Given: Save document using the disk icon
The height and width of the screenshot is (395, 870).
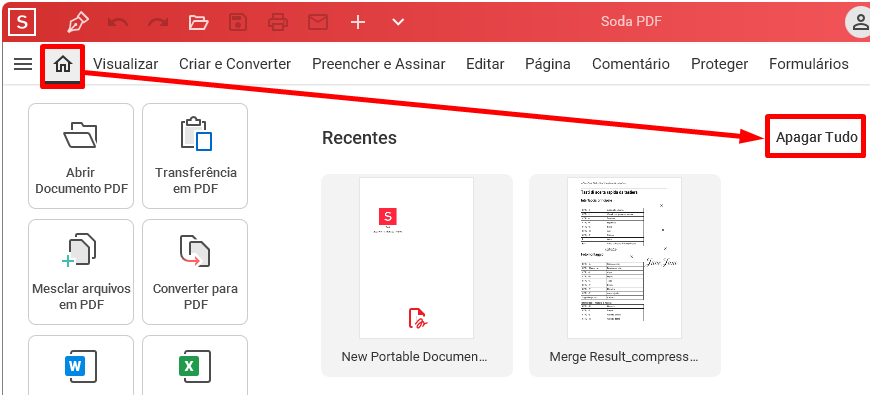Looking at the screenshot, I should 238,22.
